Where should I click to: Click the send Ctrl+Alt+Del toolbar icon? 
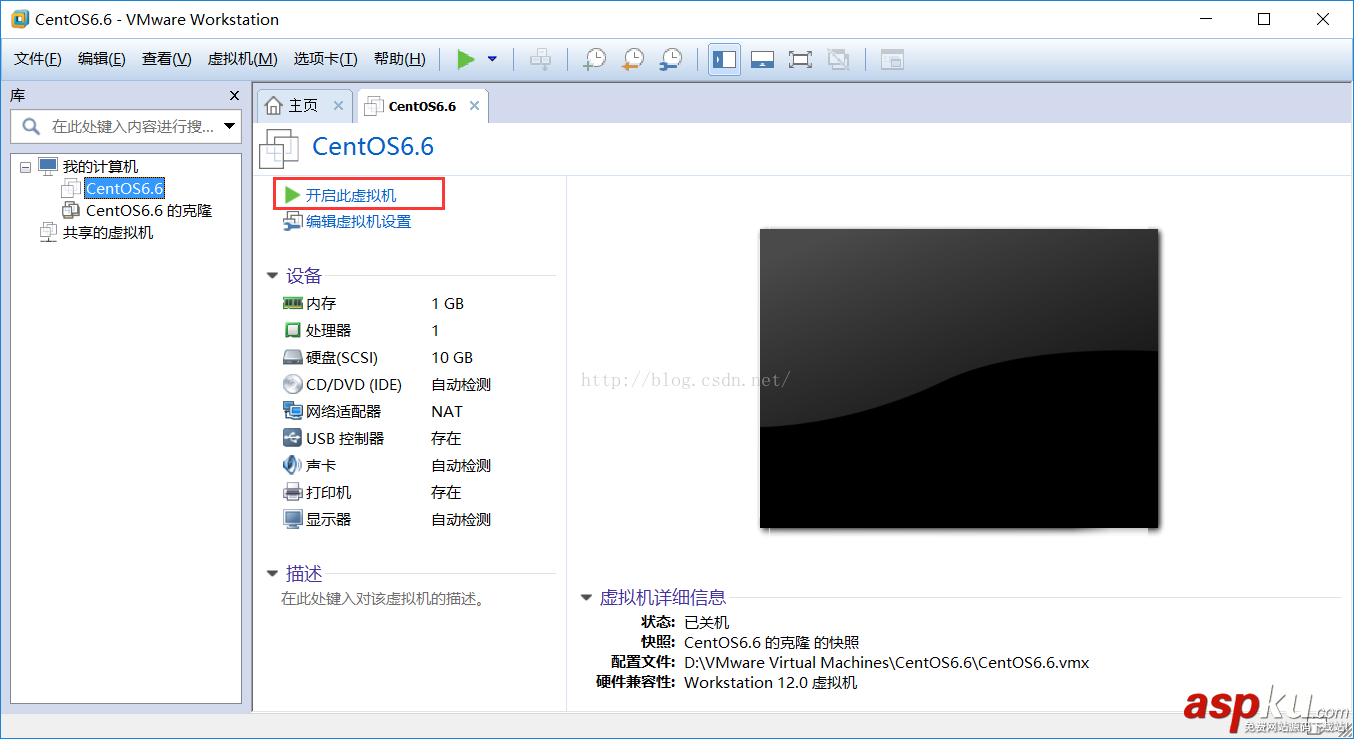point(540,60)
